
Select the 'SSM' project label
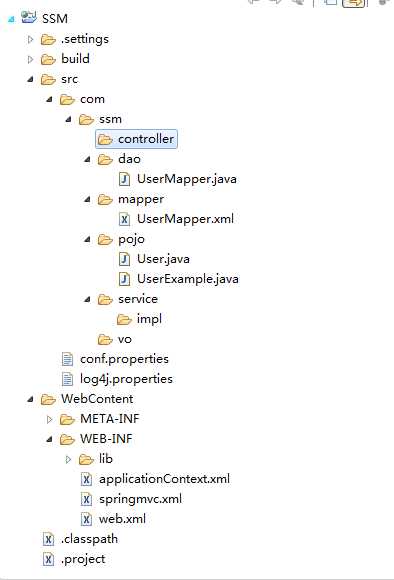[55, 19]
